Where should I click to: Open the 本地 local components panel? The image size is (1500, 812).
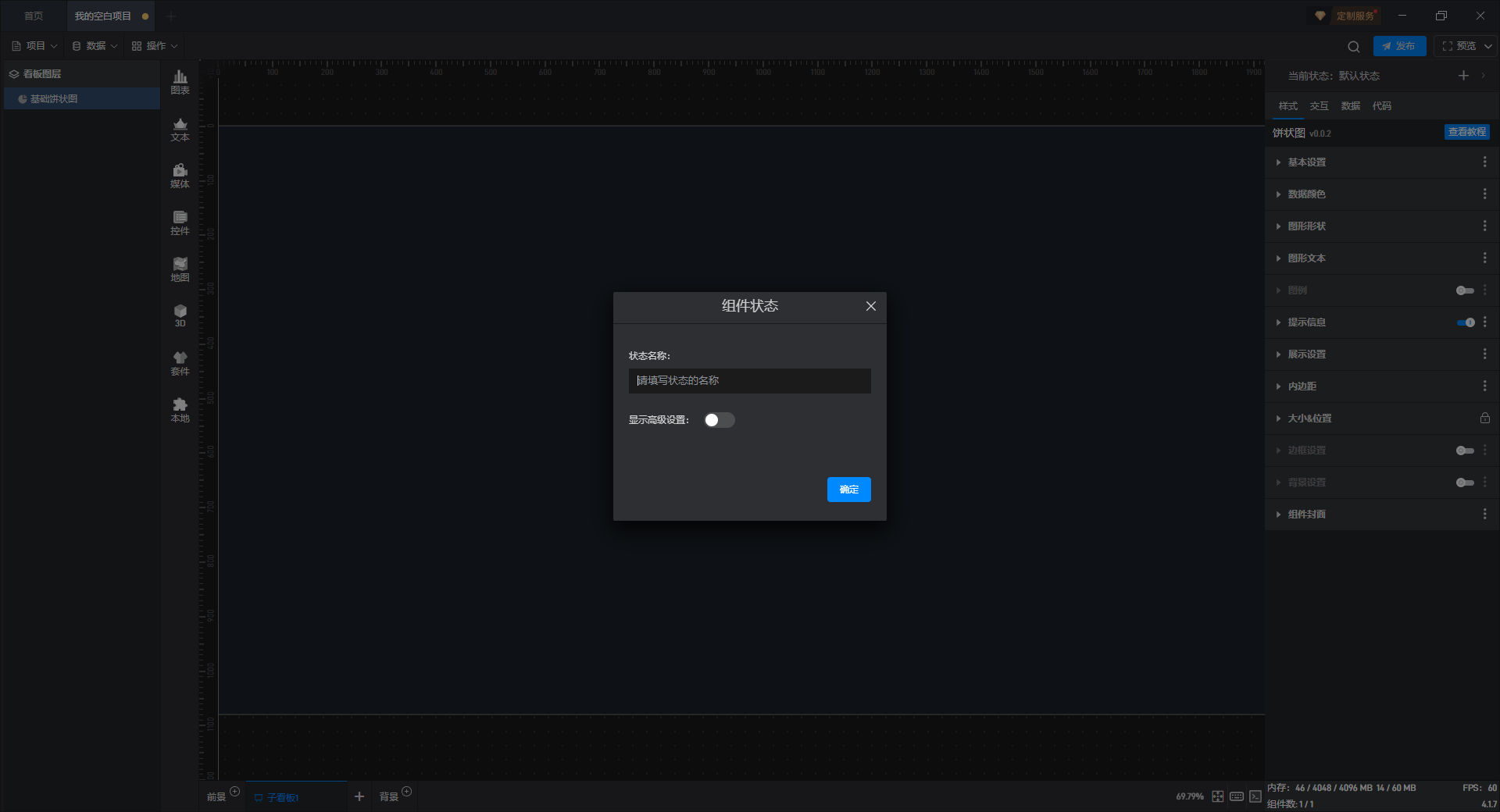180,410
